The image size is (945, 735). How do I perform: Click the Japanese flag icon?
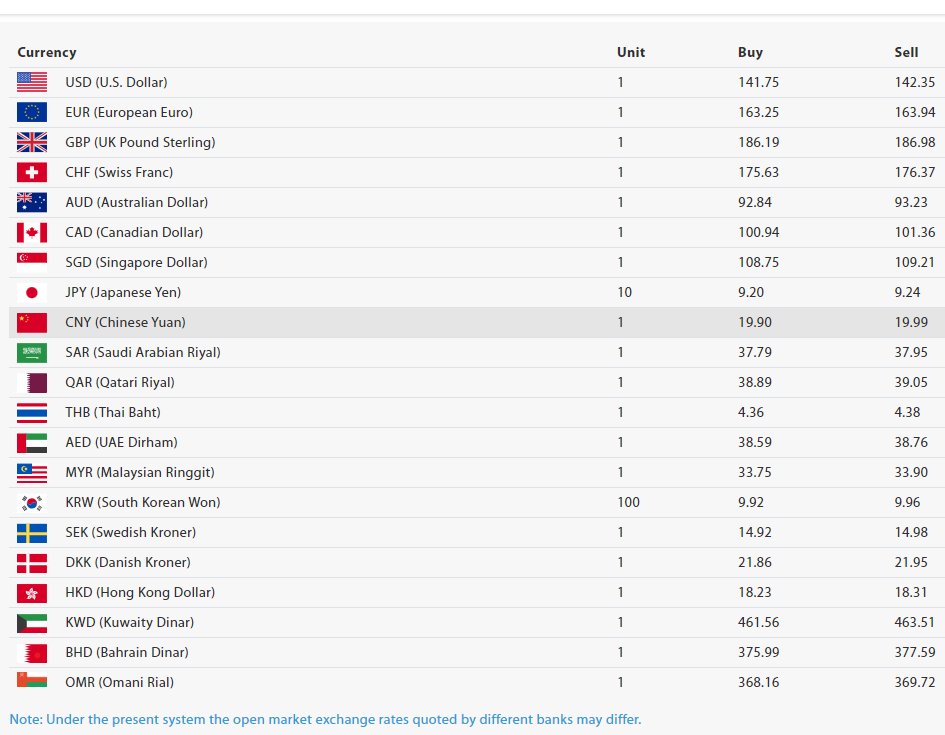point(32,292)
